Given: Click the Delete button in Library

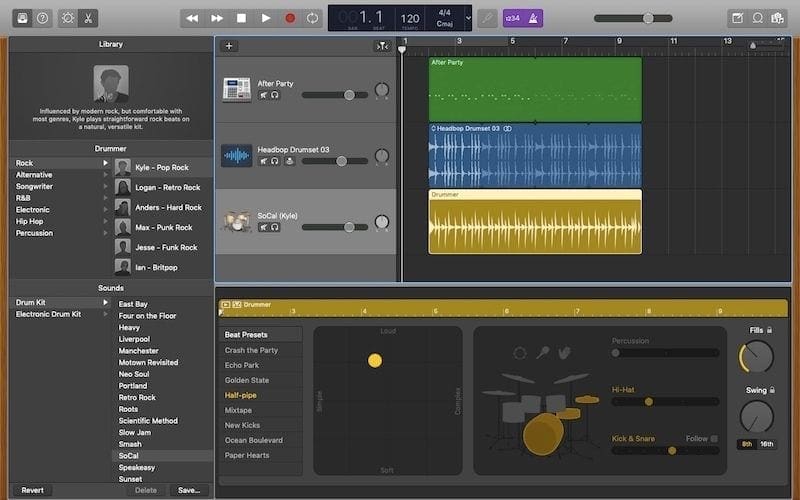Looking at the screenshot, I should (x=146, y=490).
